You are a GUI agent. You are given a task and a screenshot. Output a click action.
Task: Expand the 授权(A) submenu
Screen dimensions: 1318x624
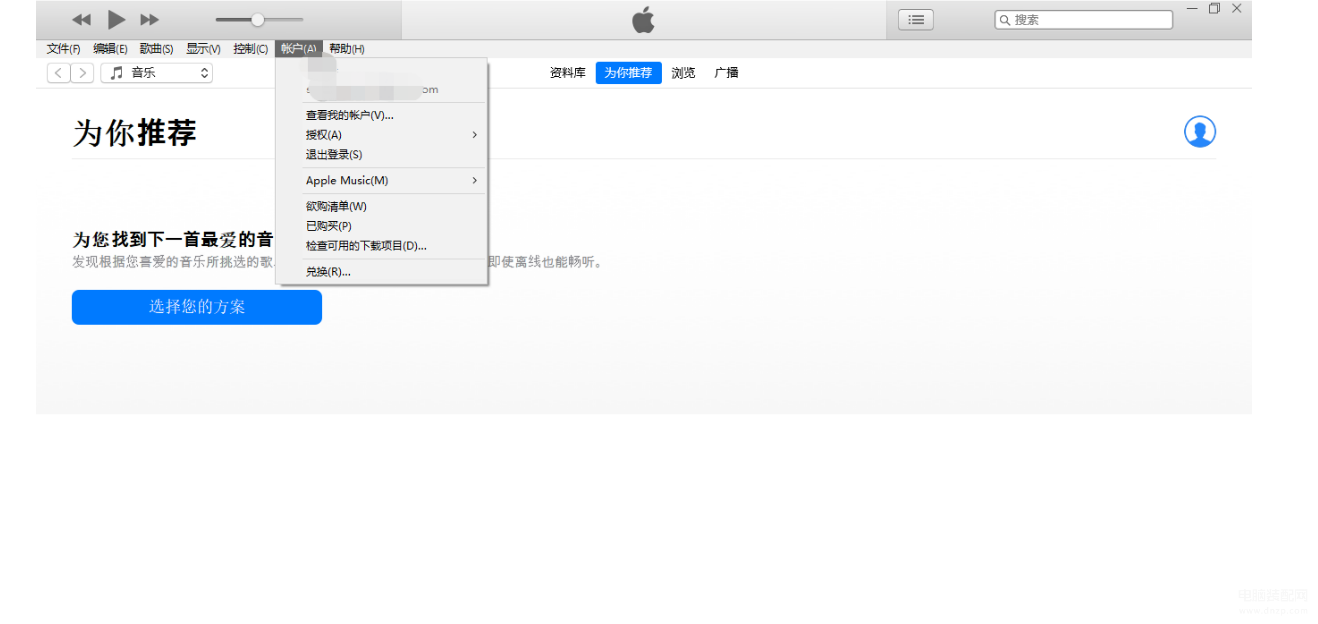pyautogui.click(x=381, y=135)
